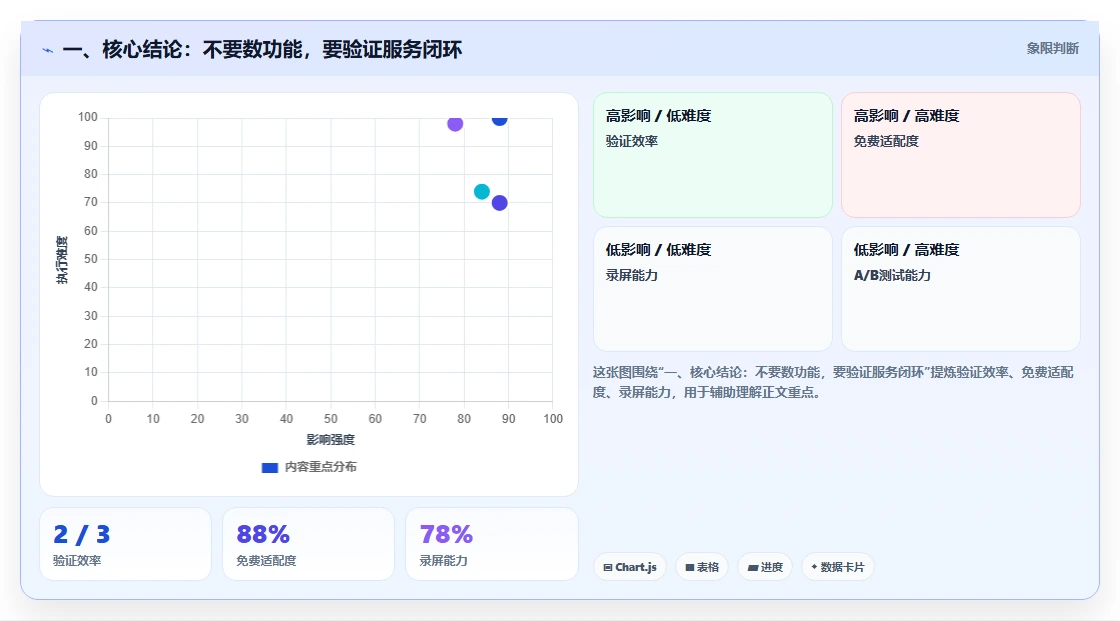Click the 78% stat value
Screen dimensions: 1120x621
tap(446, 535)
